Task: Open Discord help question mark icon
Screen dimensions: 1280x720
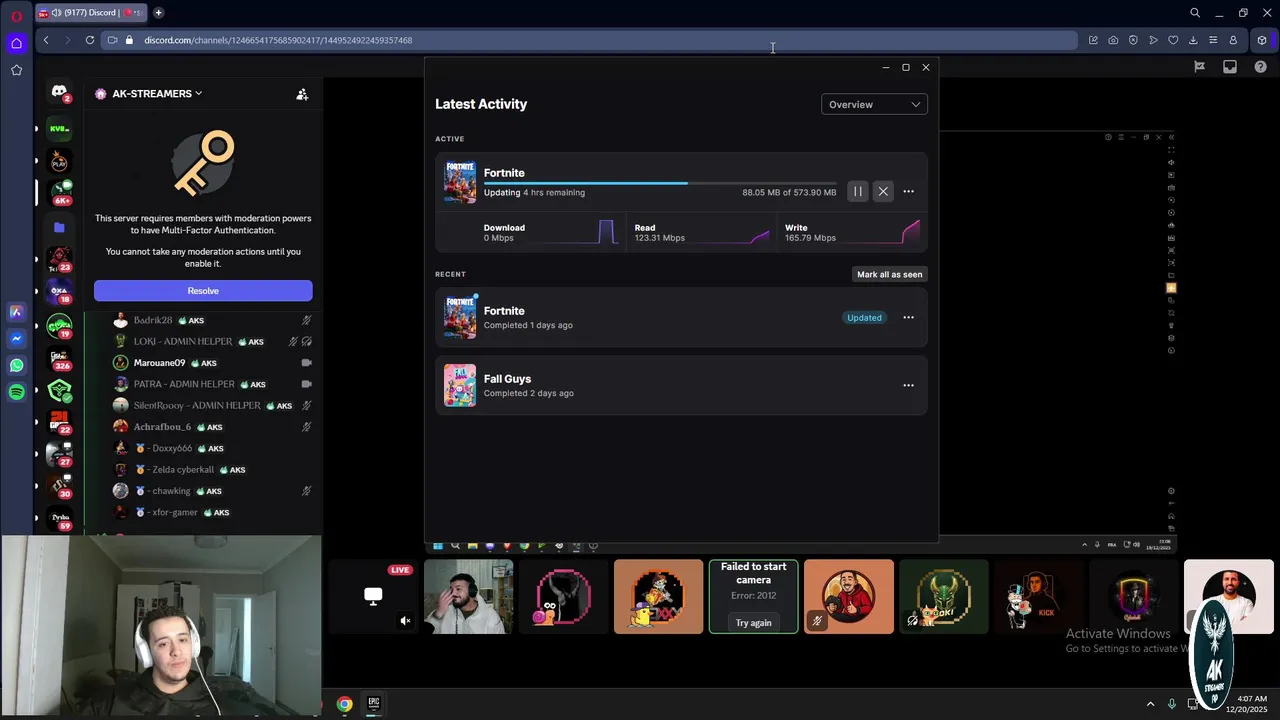Action: pyautogui.click(x=1260, y=67)
